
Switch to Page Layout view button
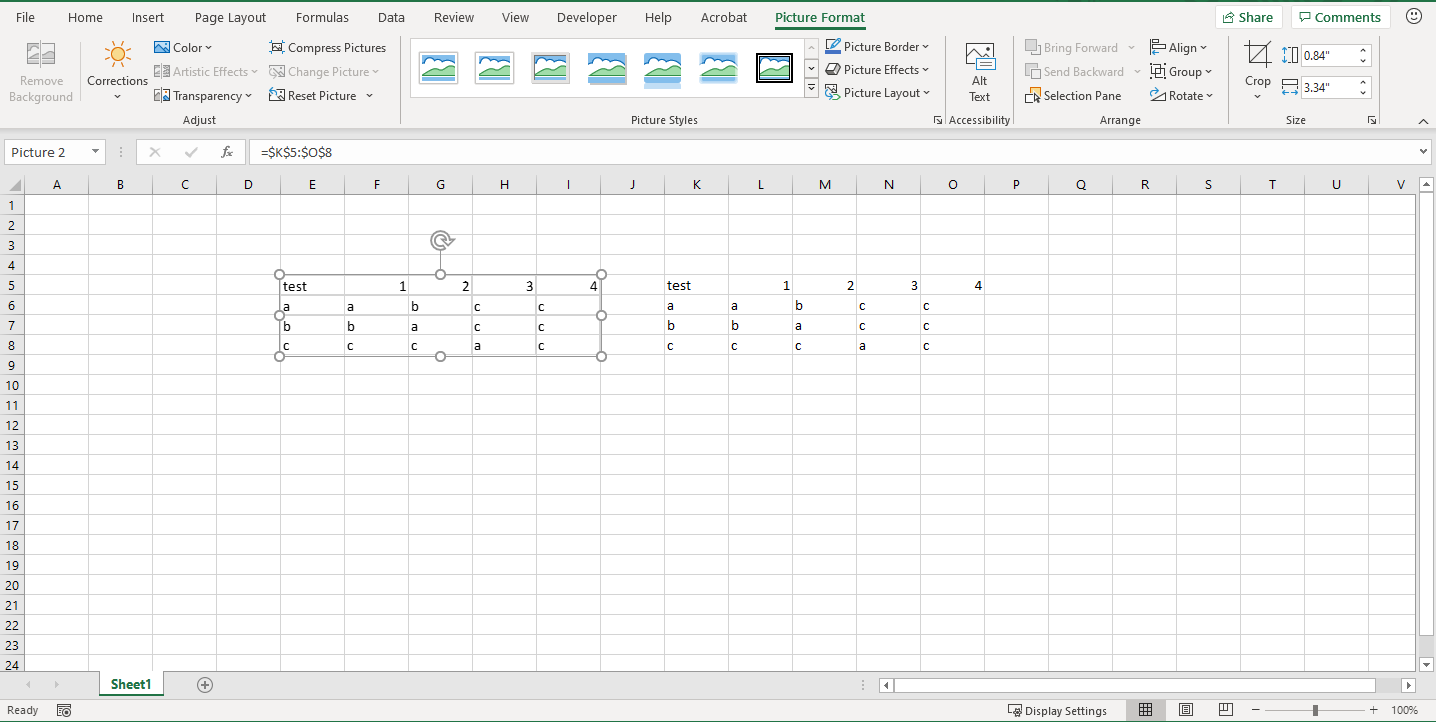[1185, 710]
